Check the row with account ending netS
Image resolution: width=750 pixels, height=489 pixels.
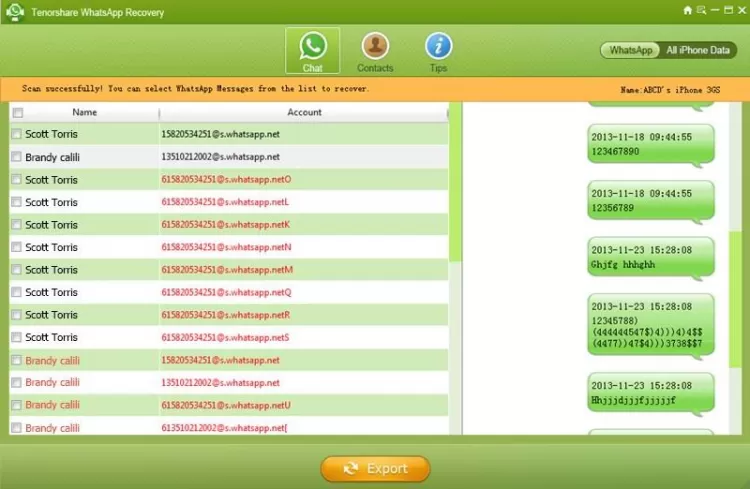(x=16, y=337)
